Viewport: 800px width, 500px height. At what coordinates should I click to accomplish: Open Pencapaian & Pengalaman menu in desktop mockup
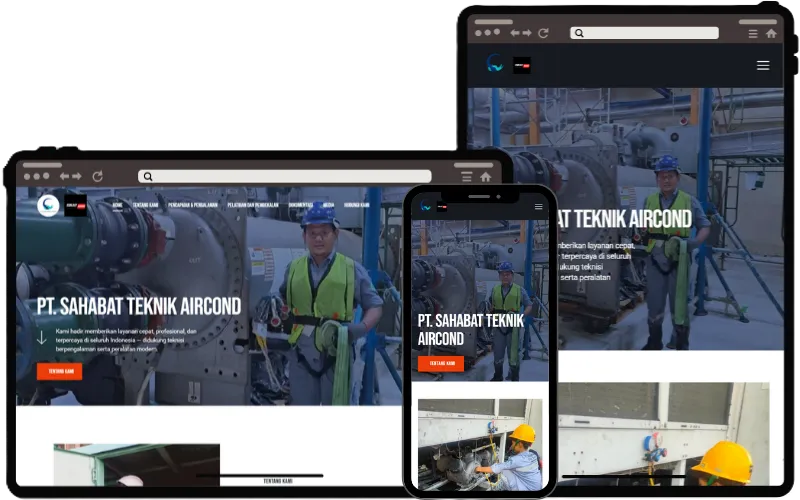(x=193, y=205)
